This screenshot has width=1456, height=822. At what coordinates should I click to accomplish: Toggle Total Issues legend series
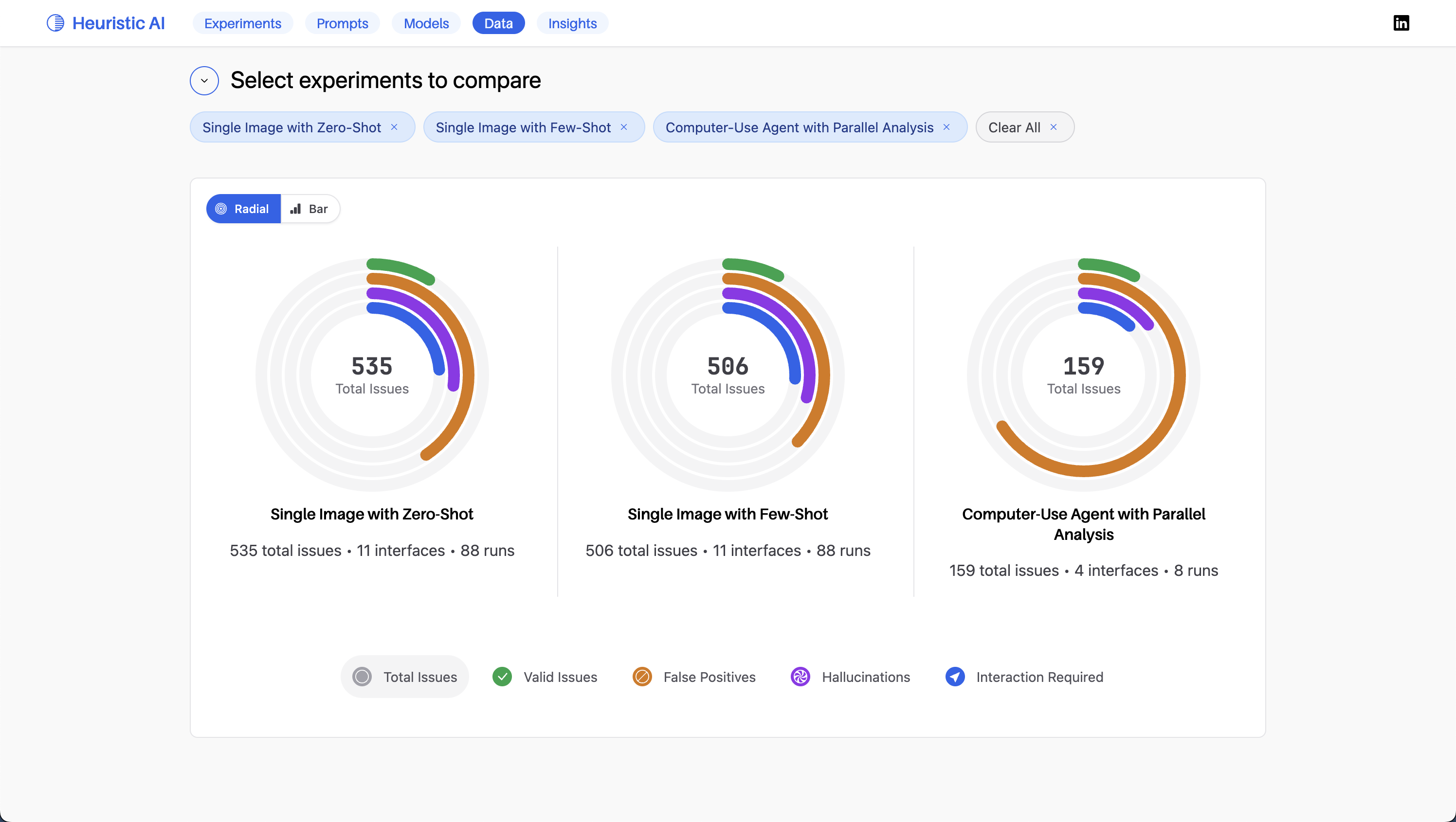coord(405,677)
